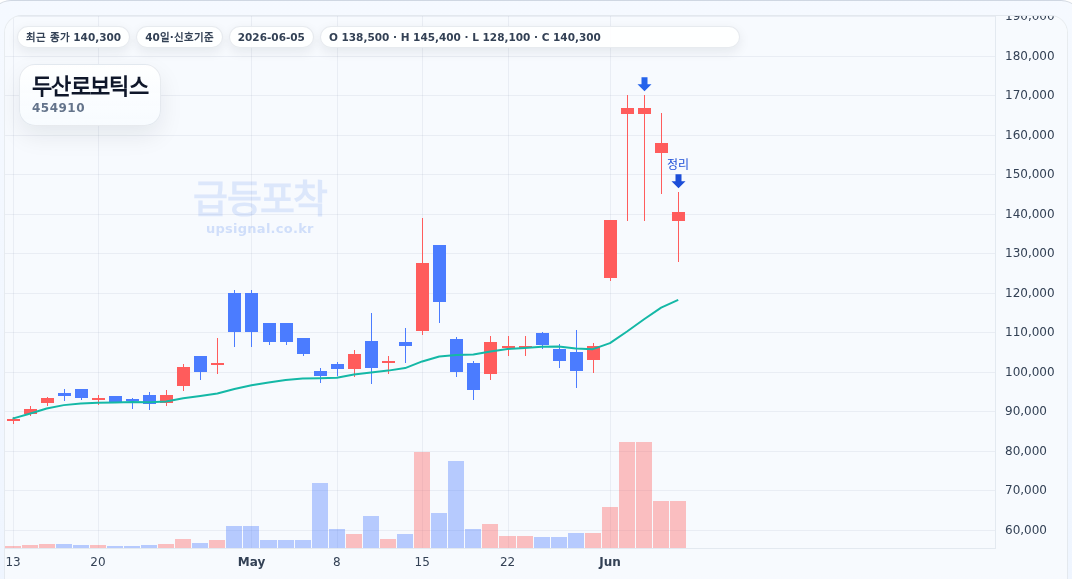The height and width of the screenshot is (579, 1072).
Task: Click the last red volume bar
Action: (x=678, y=524)
